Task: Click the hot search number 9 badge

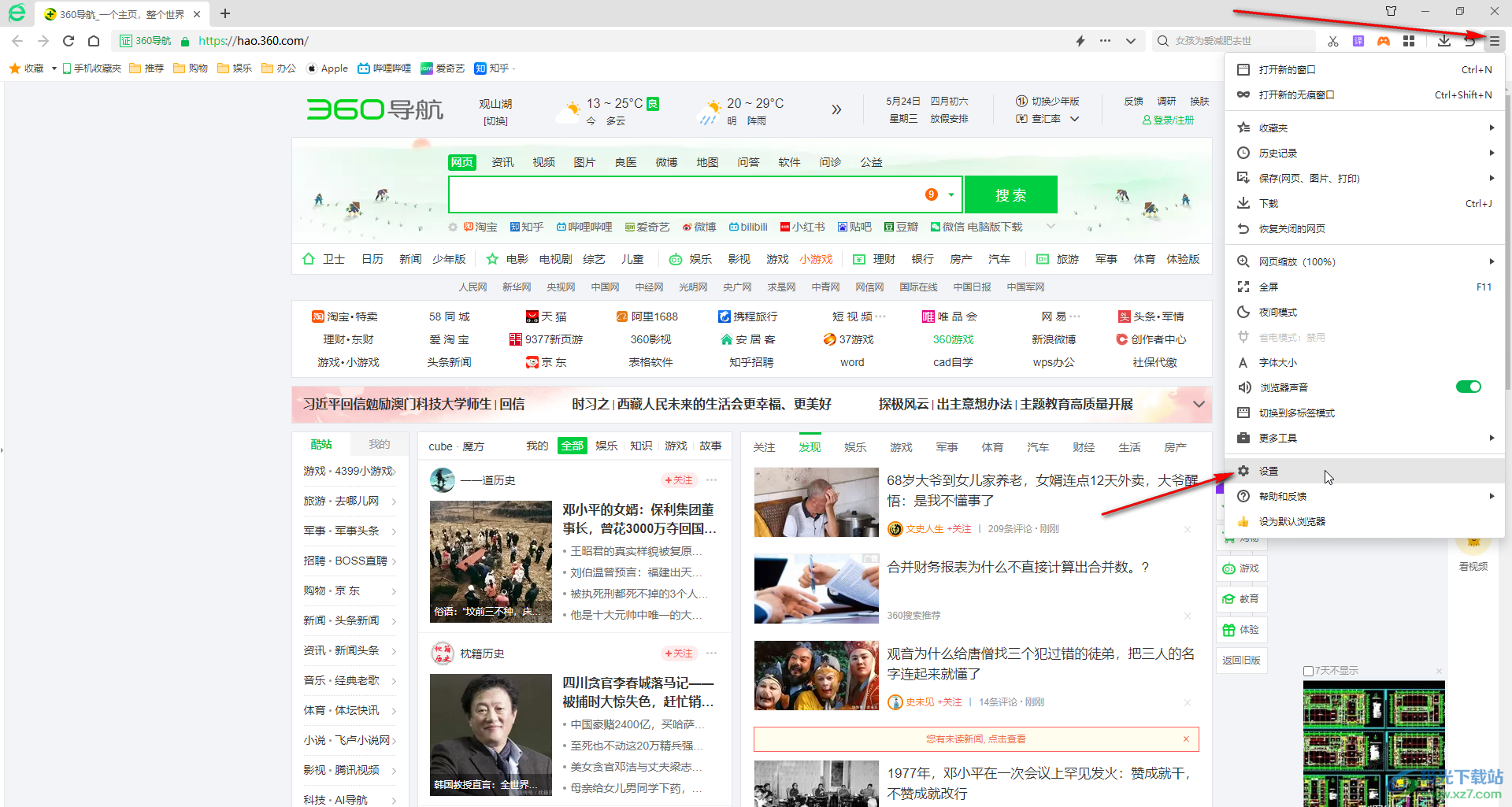Action: [932, 194]
